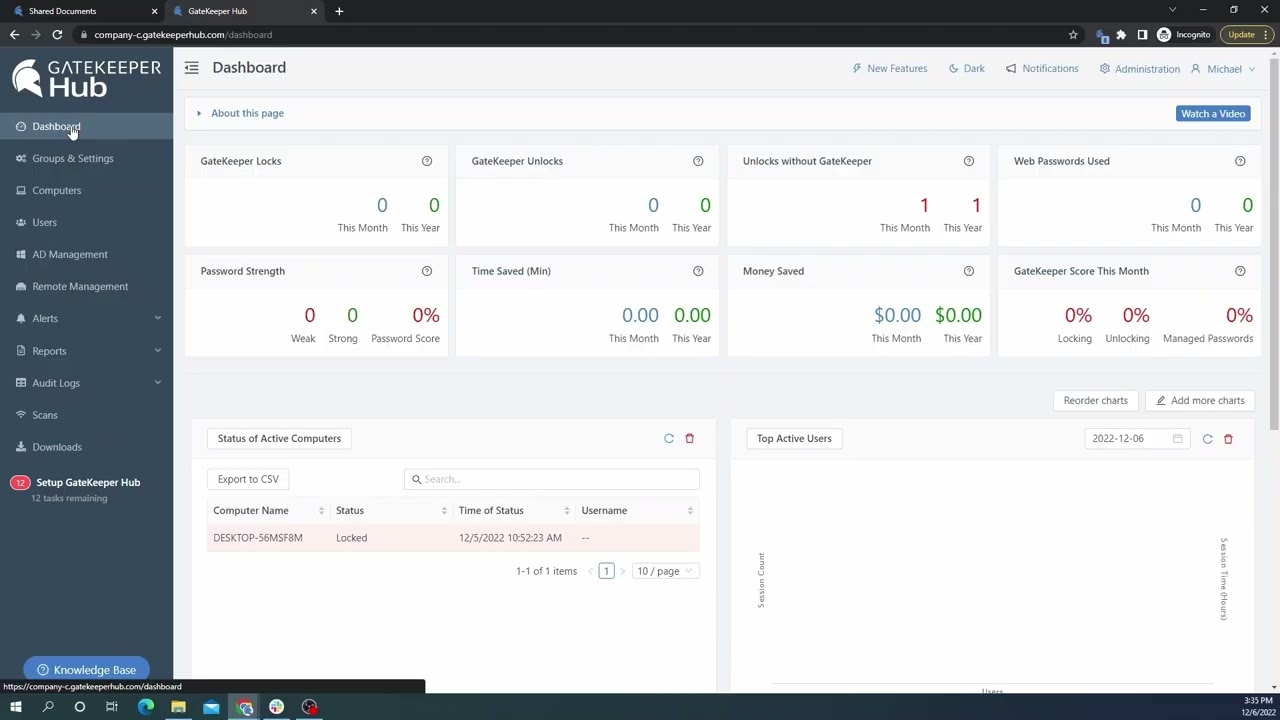Open Time Saved help icon
Screen dimensions: 1280x720
tap(698, 271)
